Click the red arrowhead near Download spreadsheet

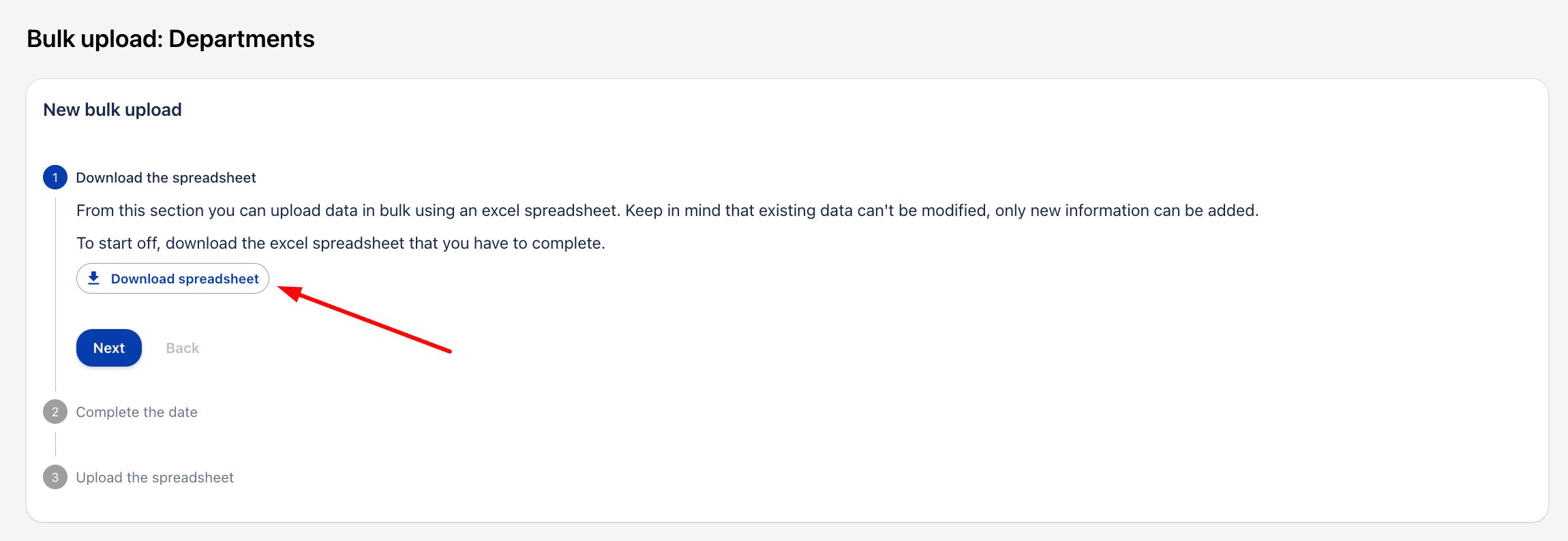(x=289, y=292)
